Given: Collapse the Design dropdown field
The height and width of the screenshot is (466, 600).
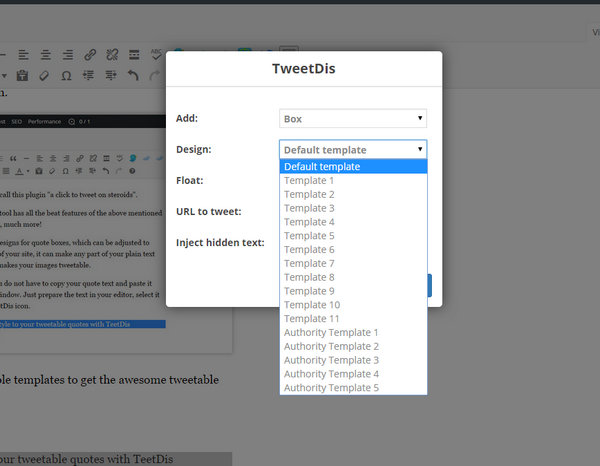Looking at the screenshot, I should pyautogui.click(x=353, y=150).
